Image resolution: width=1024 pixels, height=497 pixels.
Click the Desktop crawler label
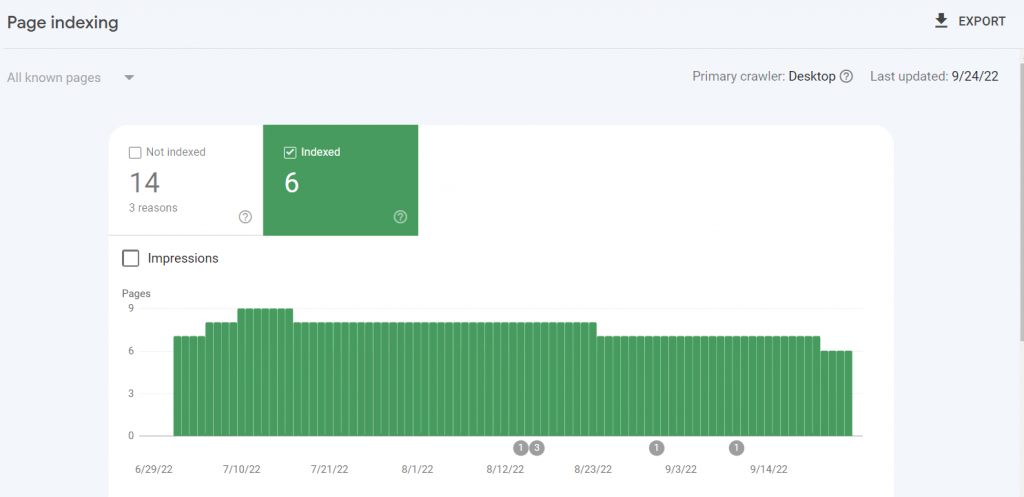click(811, 77)
